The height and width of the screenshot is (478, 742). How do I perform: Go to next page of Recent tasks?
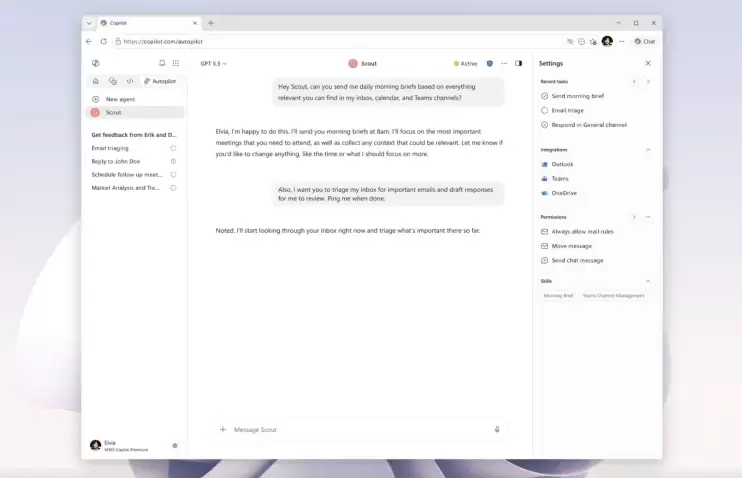click(x=648, y=82)
